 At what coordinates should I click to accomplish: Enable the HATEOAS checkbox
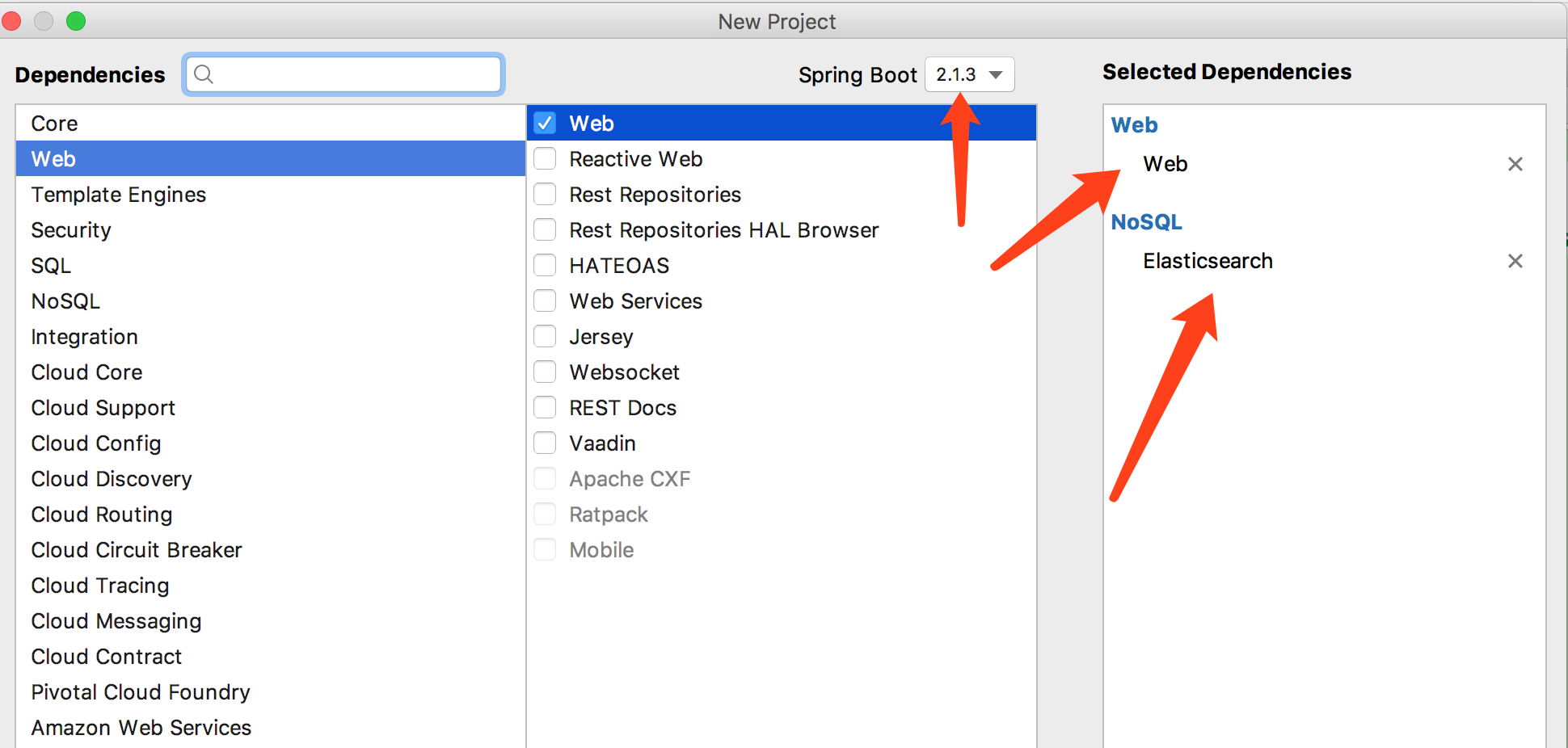[x=545, y=265]
